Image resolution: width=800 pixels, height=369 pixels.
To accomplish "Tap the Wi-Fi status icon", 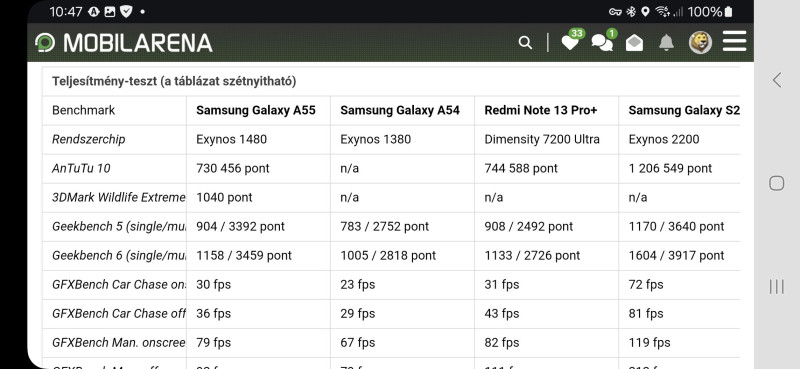I will coord(662,12).
